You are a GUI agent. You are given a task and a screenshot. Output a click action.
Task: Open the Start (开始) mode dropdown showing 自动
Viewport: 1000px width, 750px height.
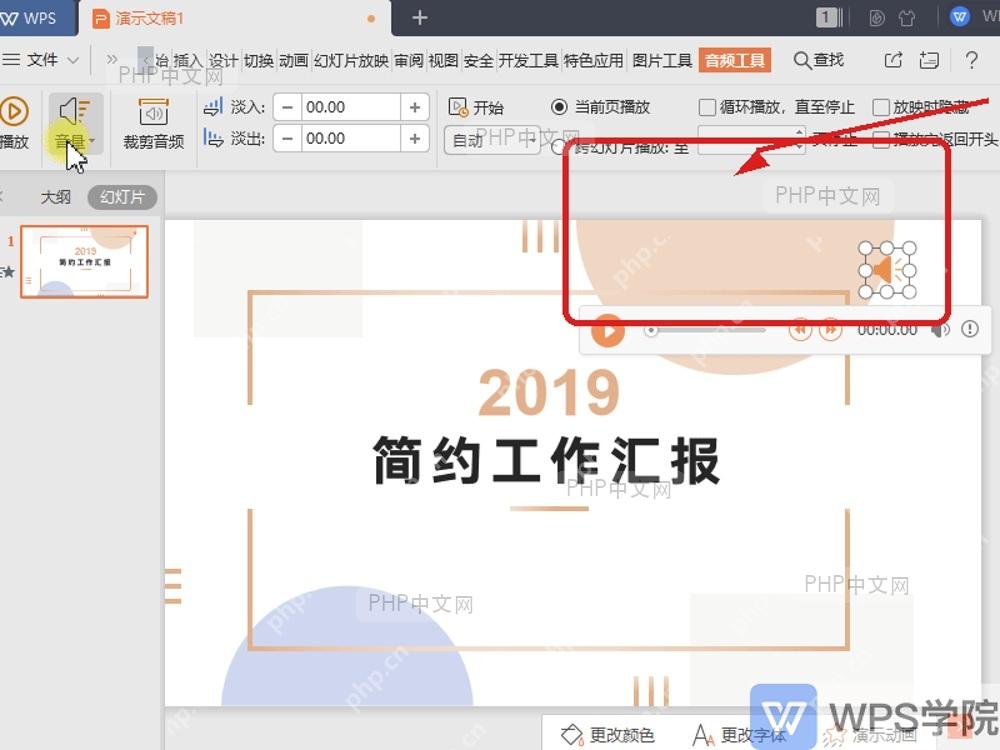(492, 140)
